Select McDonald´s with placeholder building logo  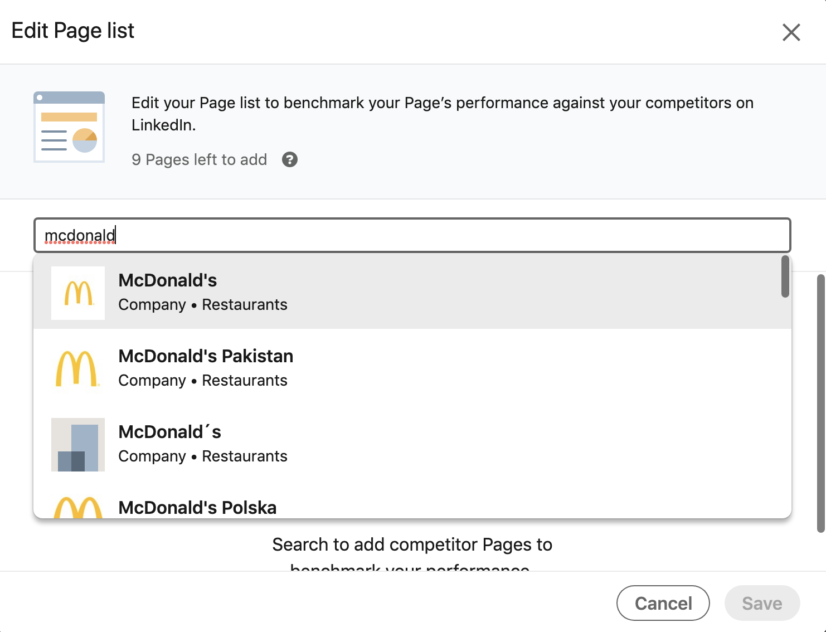point(412,444)
